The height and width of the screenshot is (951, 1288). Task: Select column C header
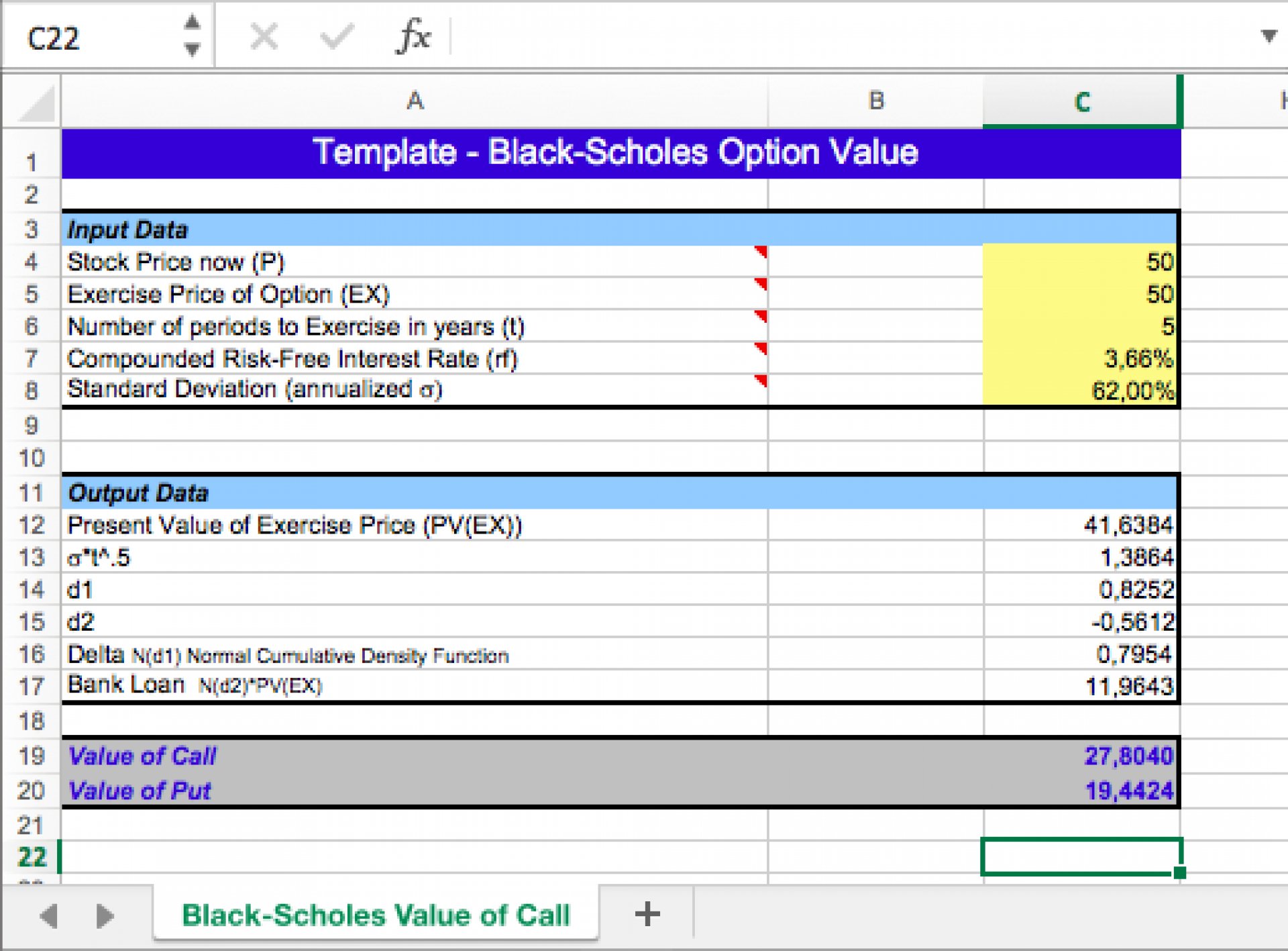coord(1081,101)
